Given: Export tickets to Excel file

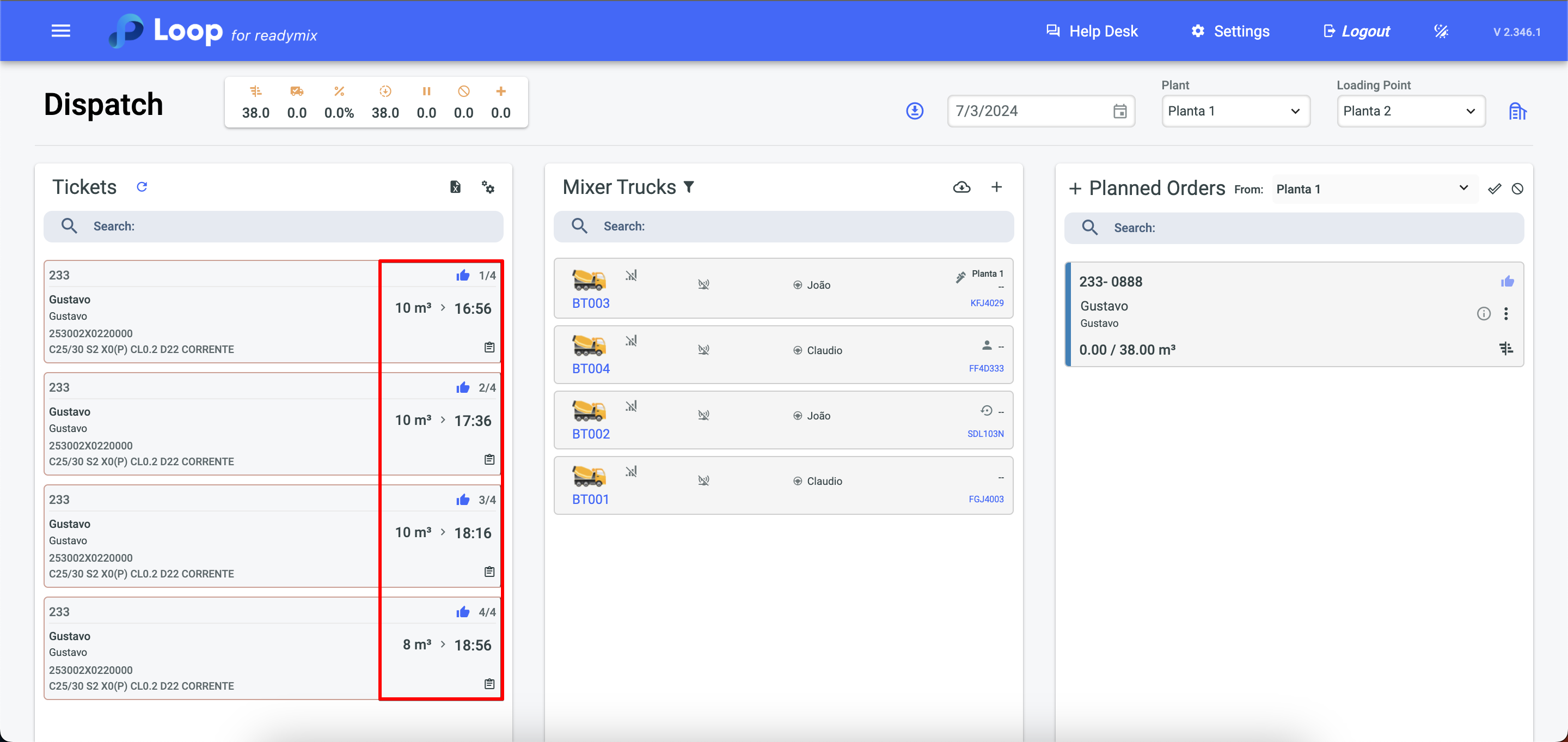Looking at the screenshot, I should click(x=455, y=187).
